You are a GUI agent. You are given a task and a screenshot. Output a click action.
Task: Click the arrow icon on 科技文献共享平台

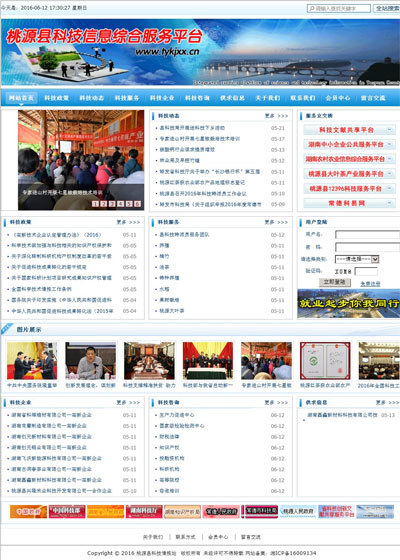tap(390, 130)
